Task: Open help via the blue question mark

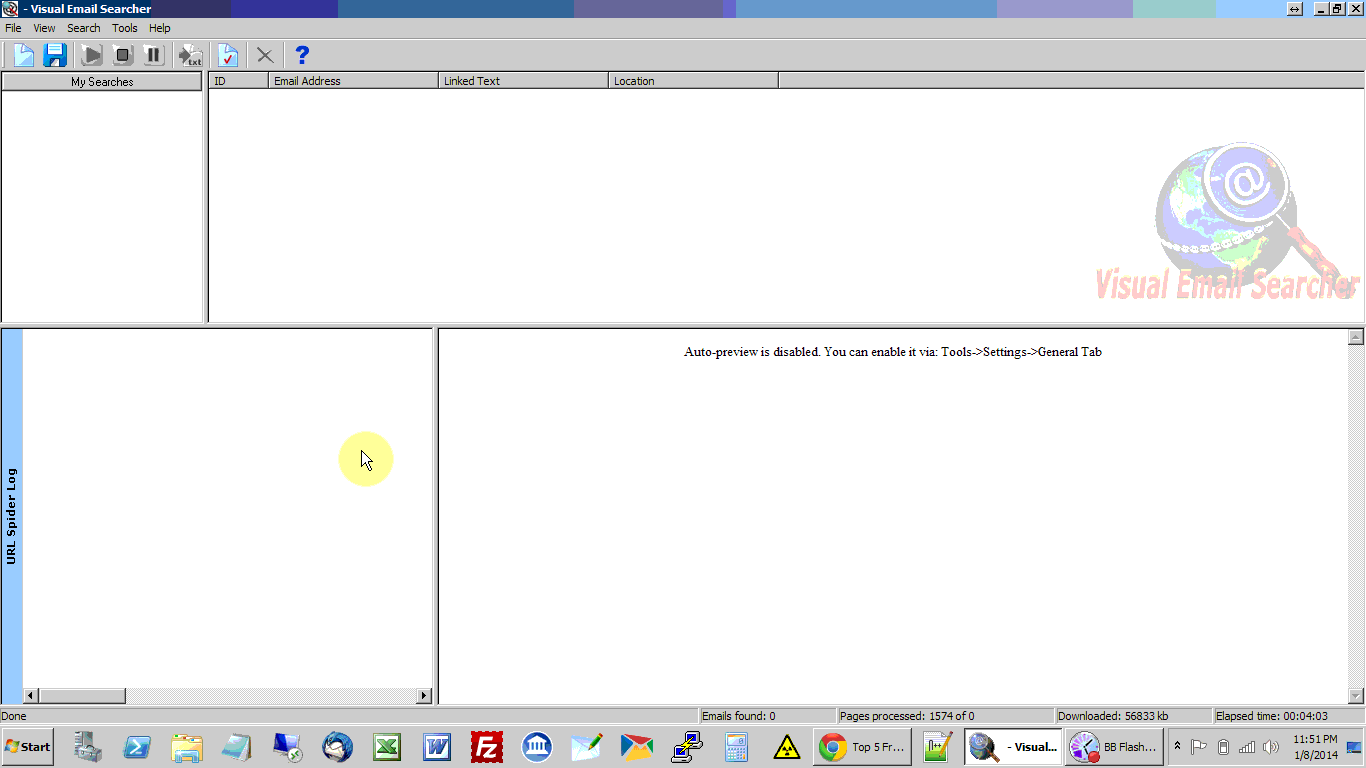Action: click(x=302, y=55)
